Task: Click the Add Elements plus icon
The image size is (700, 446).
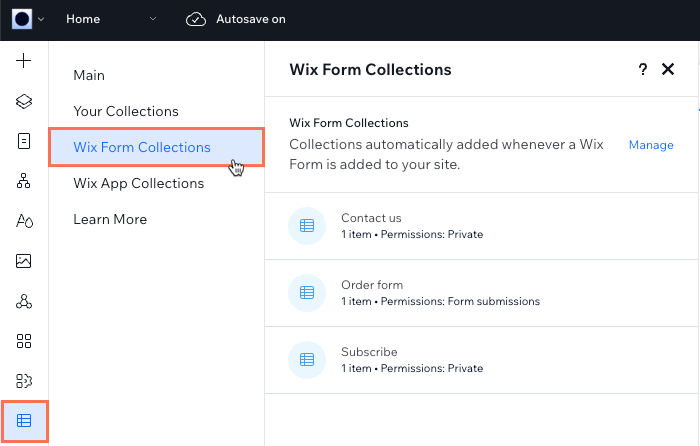Action: [x=24, y=61]
